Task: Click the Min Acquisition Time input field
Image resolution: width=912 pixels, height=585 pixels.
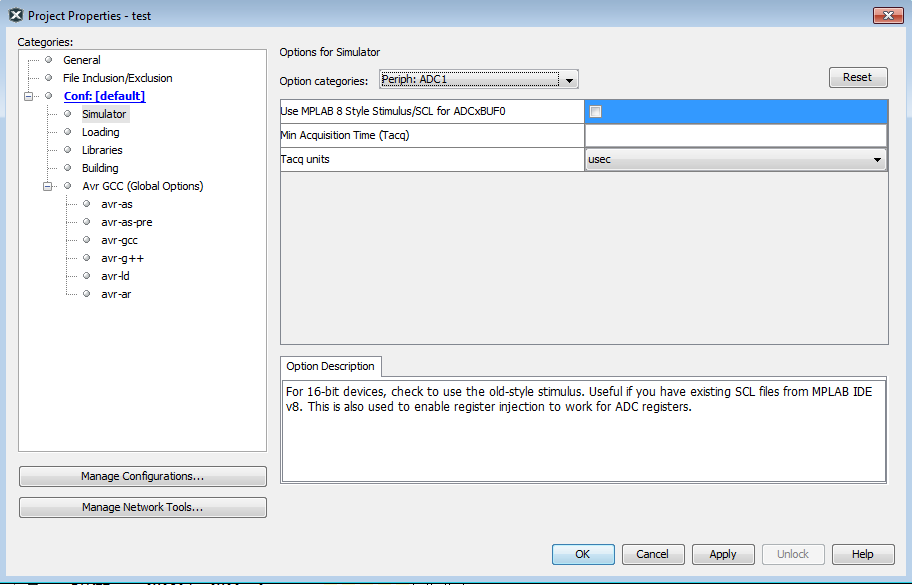Action: pos(736,135)
